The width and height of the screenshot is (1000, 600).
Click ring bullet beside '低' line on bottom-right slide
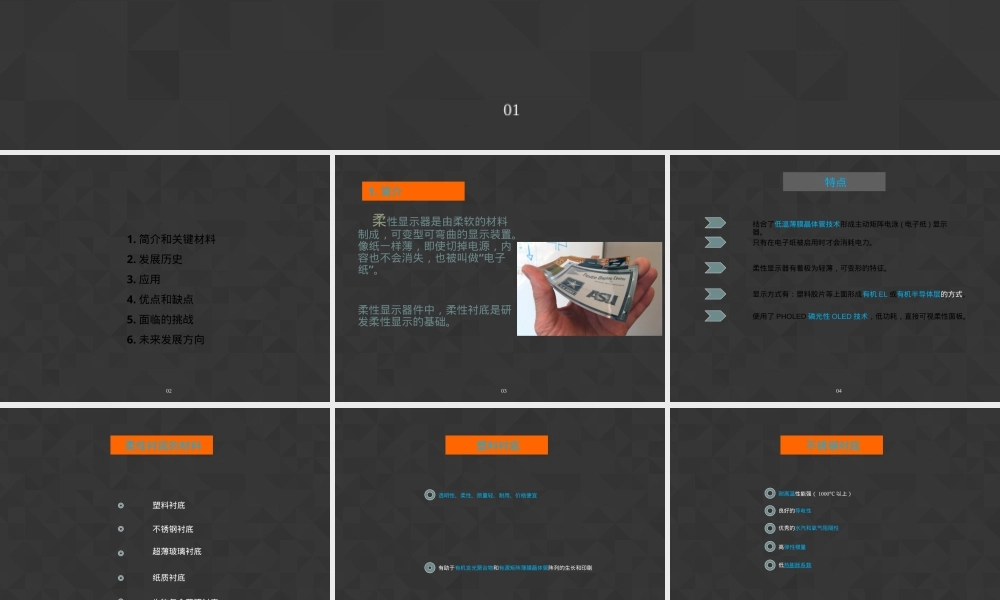pyautogui.click(x=770, y=565)
